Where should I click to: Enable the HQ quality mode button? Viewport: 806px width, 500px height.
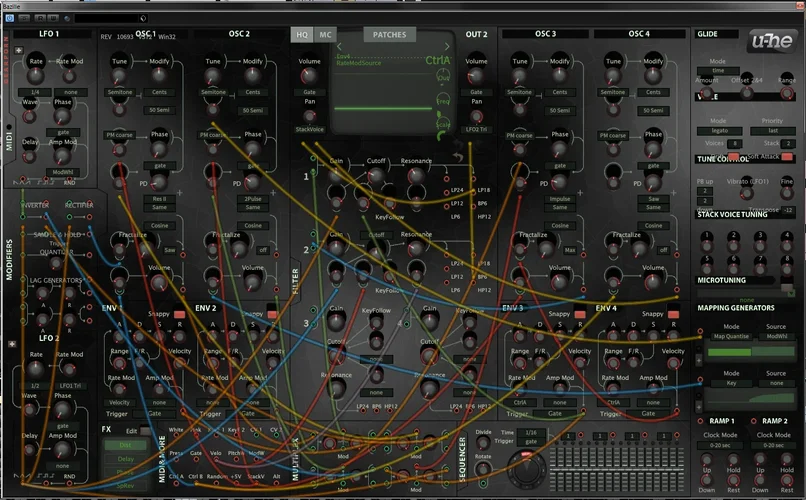pos(301,35)
